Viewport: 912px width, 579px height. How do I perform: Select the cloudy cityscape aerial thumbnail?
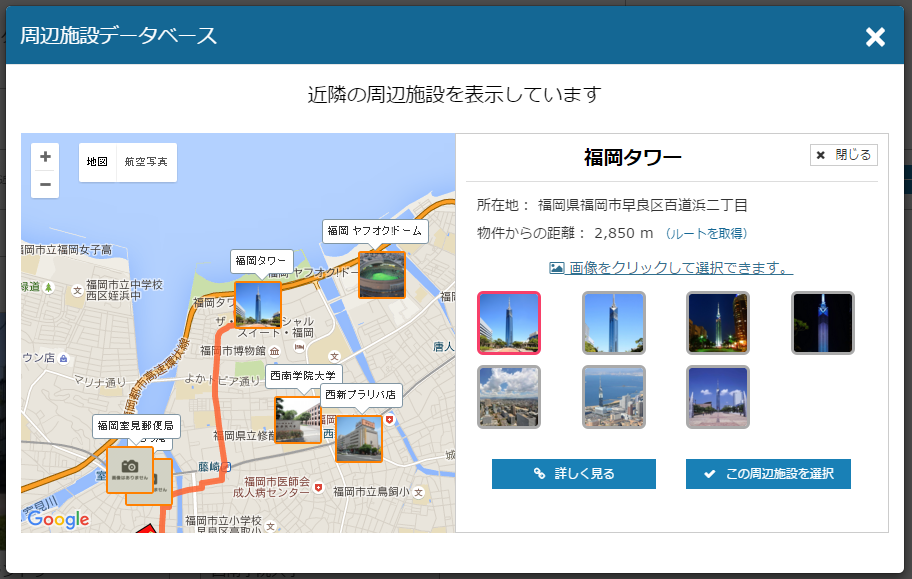[x=509, y=397]
